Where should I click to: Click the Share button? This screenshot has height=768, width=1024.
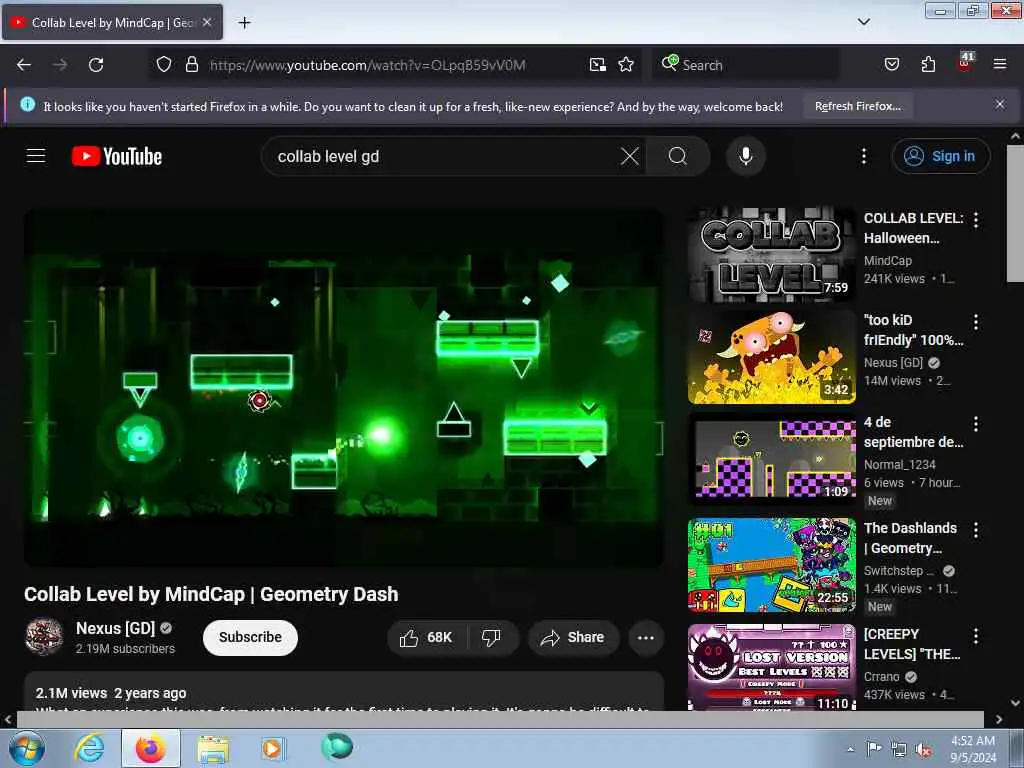(573, 637)
